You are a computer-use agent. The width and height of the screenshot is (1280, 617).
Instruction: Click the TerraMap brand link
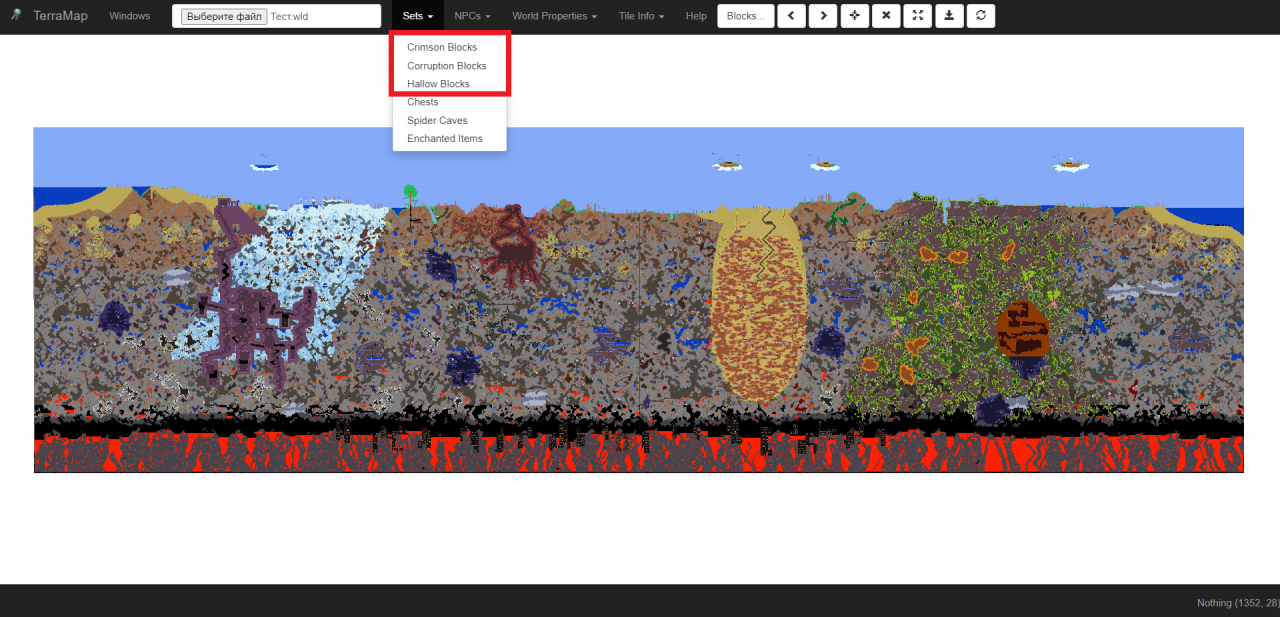[59, 16]
